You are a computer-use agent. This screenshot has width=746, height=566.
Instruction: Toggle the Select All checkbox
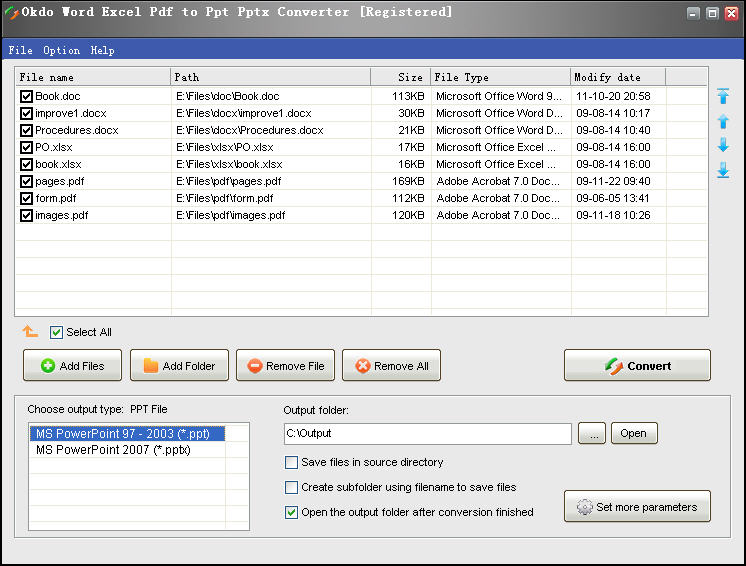coord(56,332)
